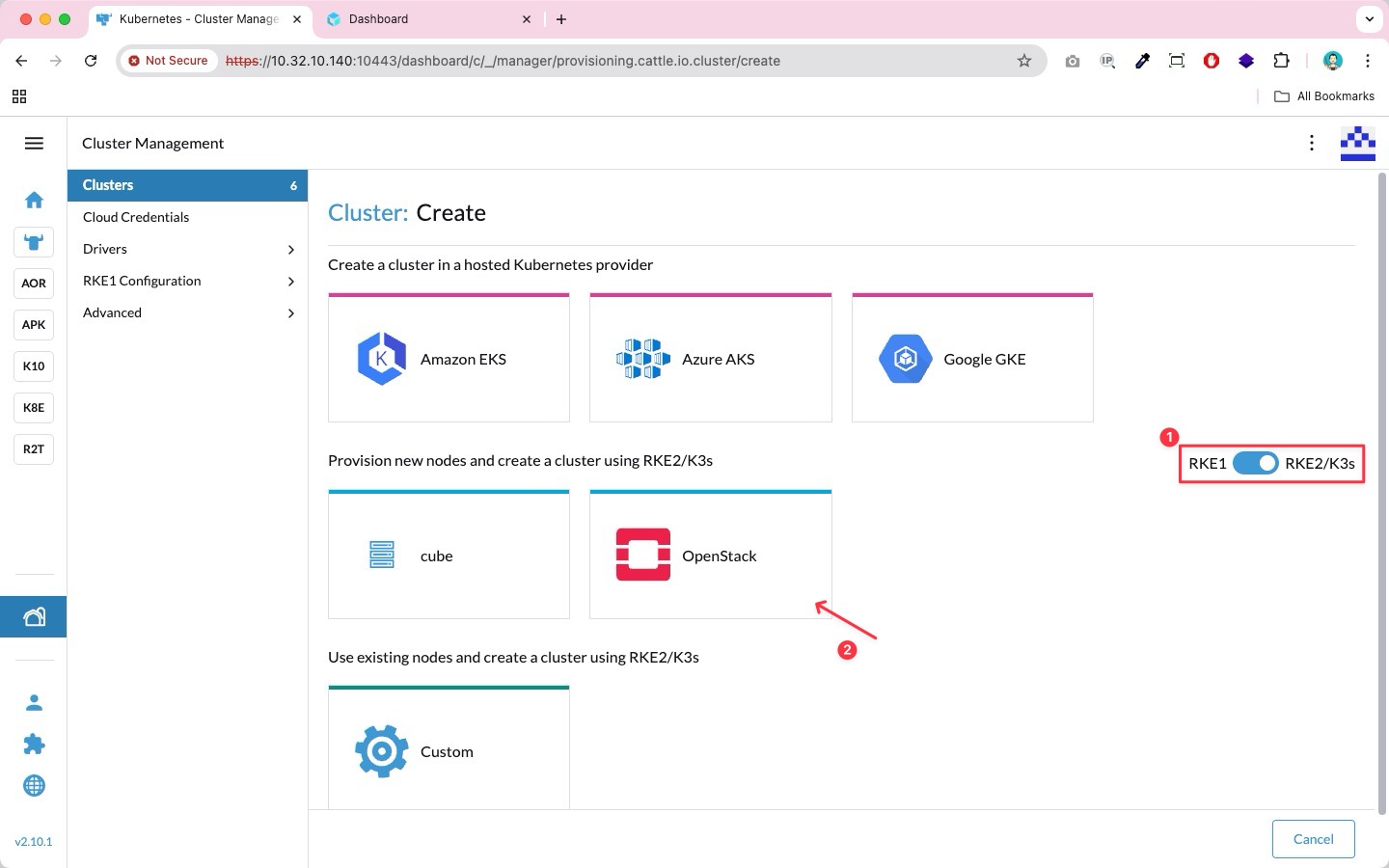1389x868 pixels.
Task: Open the browser Extensions puzzle icon
Action: [1281, 61]
